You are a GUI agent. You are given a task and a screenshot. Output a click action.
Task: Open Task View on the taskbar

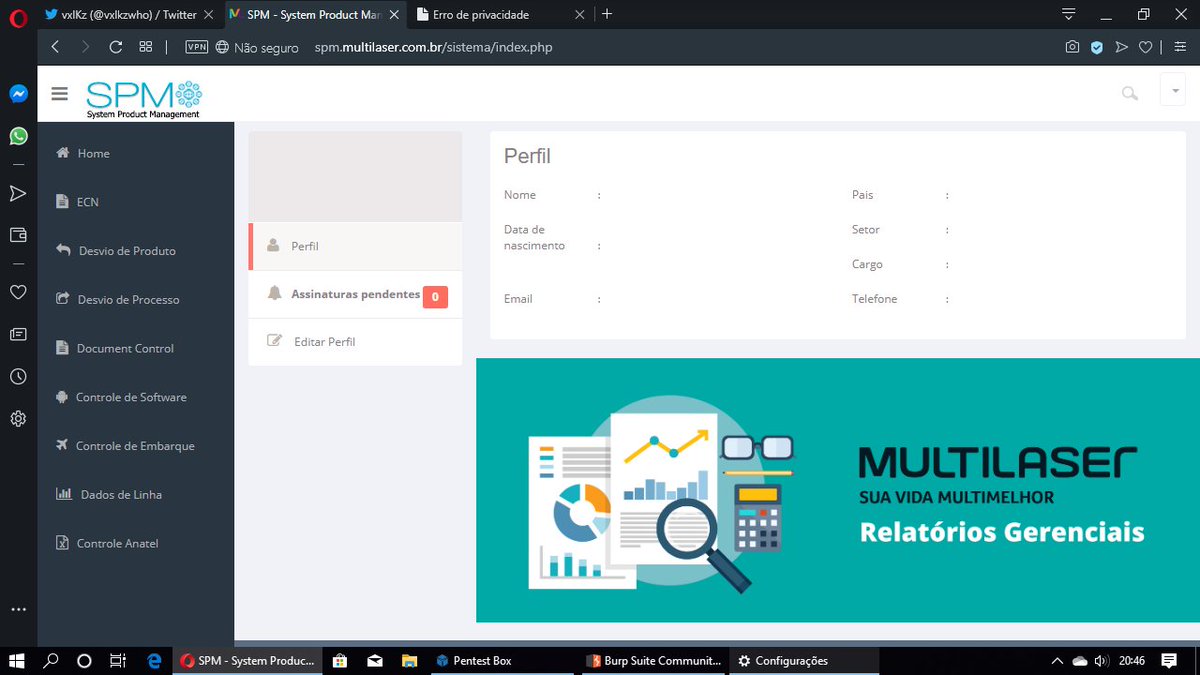pyautogui.click(x=118, y=660)
